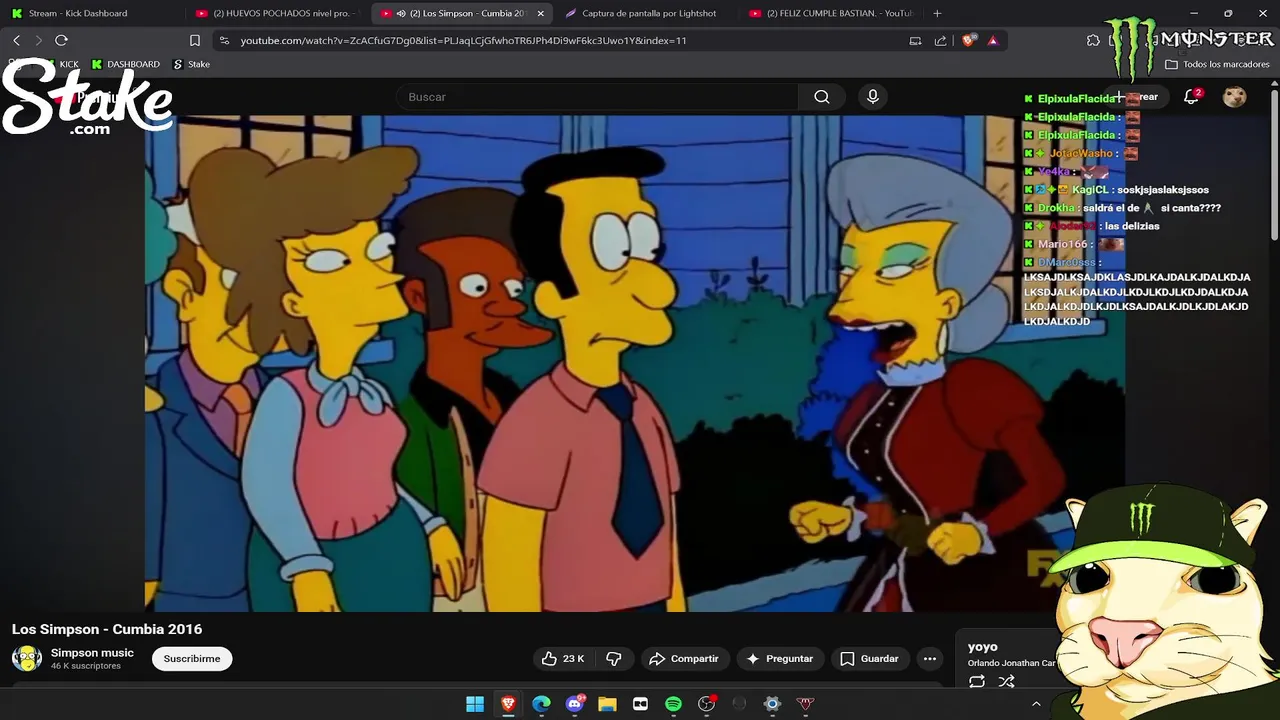
Task: Share this page from the address bar
Action: (940, 40)
